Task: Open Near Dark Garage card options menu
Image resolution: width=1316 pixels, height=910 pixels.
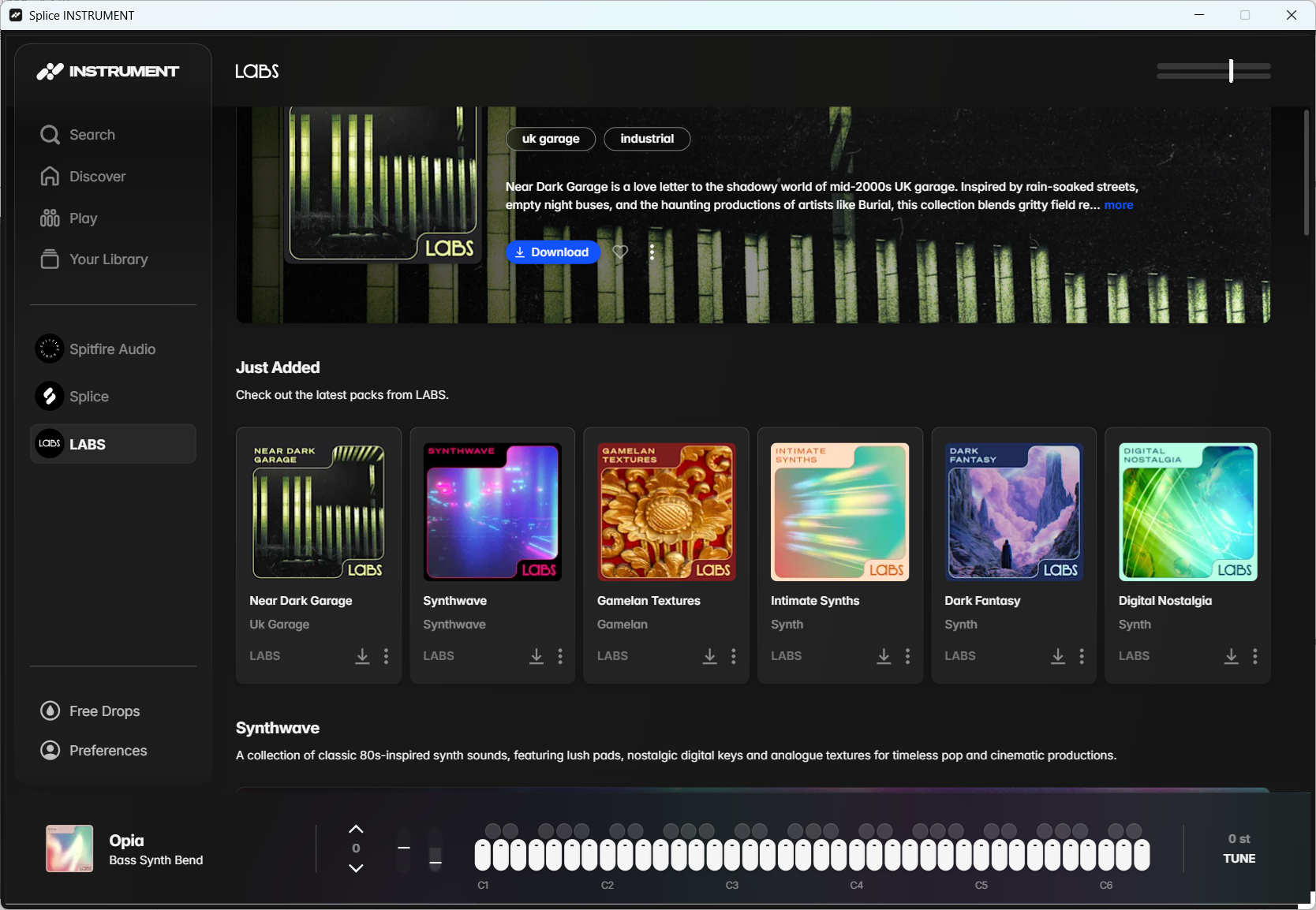Action: click(x=386, y=656)
